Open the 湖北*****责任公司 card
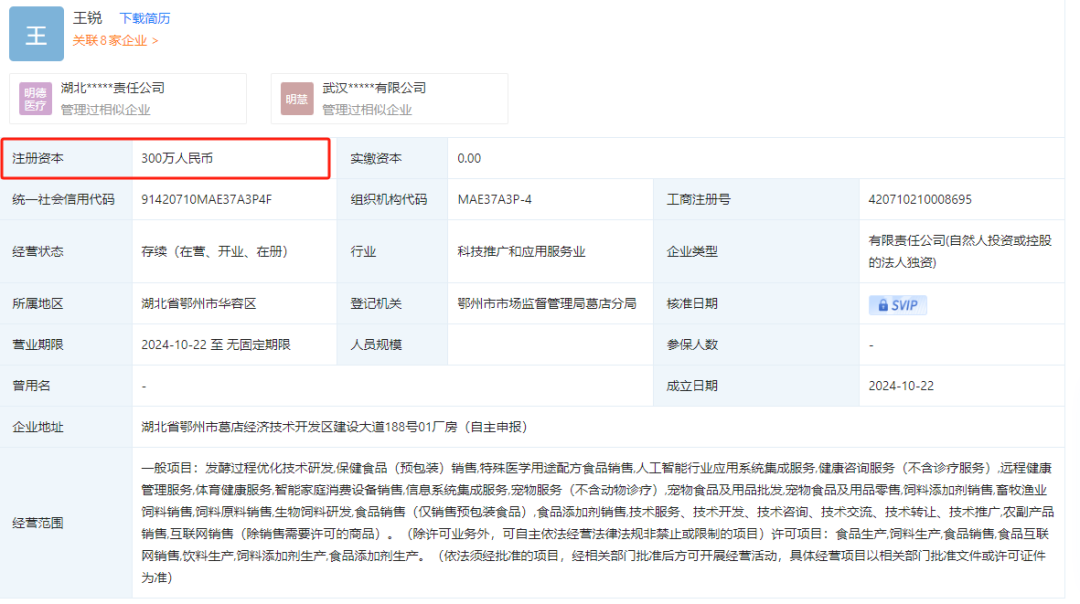 pyautogui.click(x=128, y=98)
